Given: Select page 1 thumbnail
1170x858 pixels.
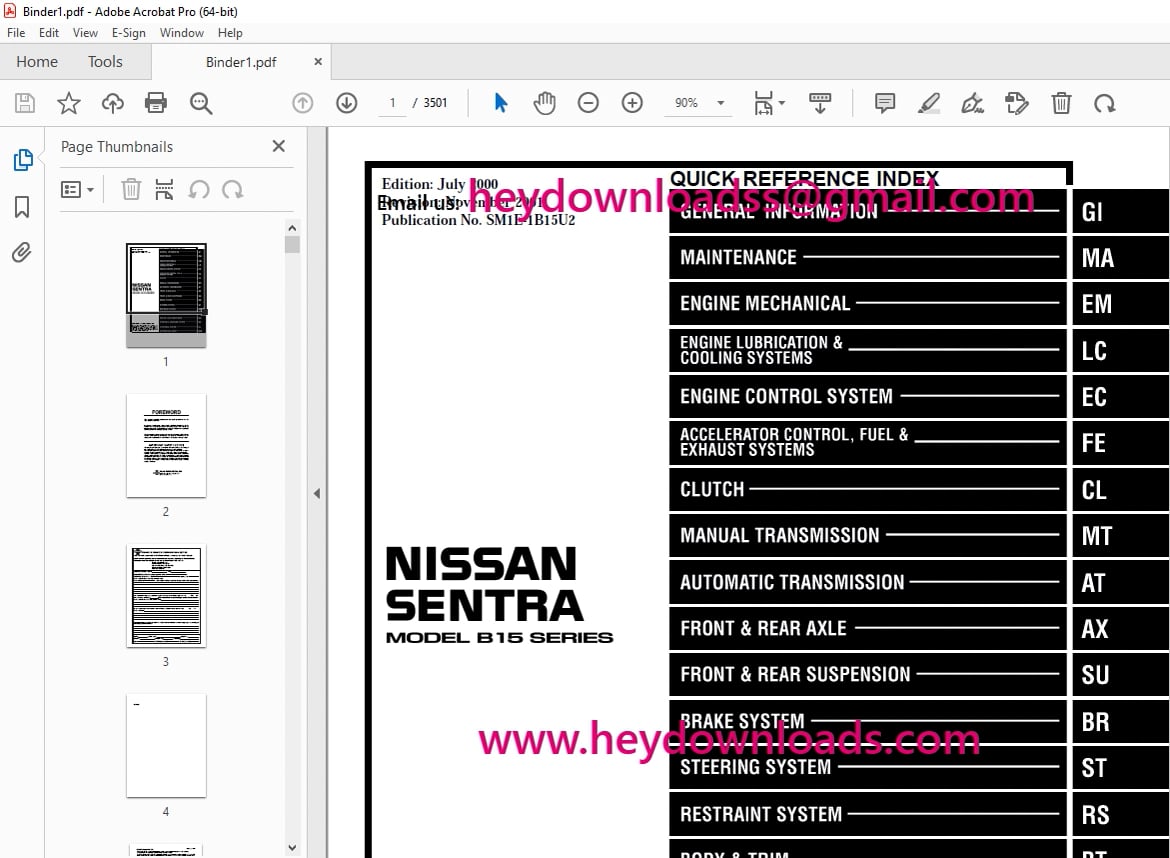Looking at the screenshot, I should coord(166,295).
